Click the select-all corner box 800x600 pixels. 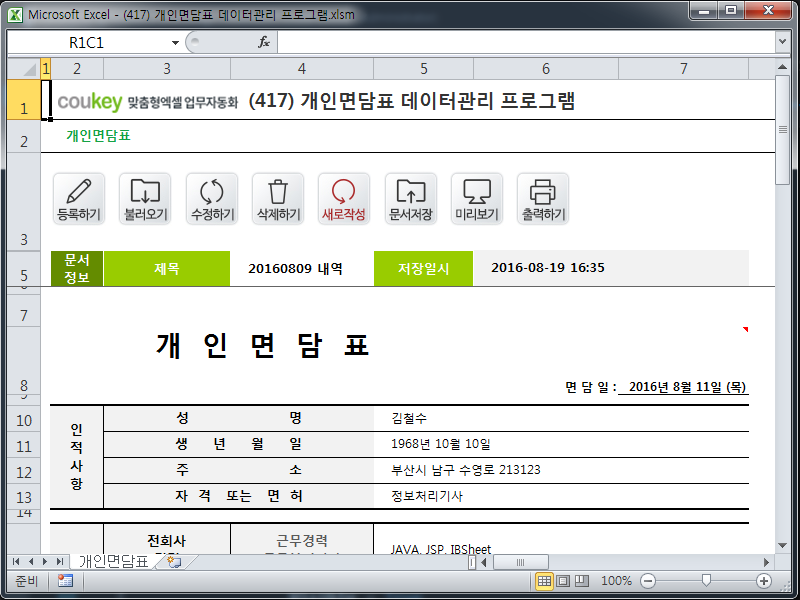pyautogui.click(x=24, y=68)
